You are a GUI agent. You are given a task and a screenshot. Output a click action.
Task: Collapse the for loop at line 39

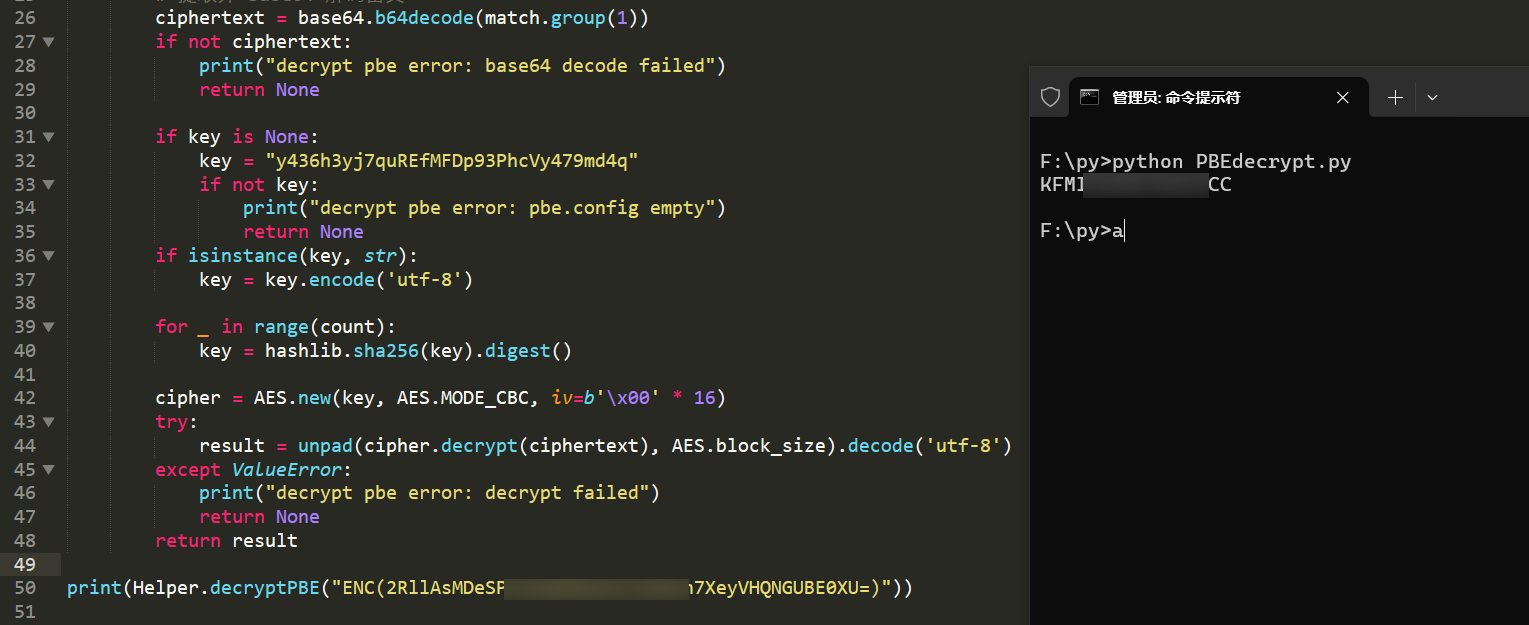49,327
